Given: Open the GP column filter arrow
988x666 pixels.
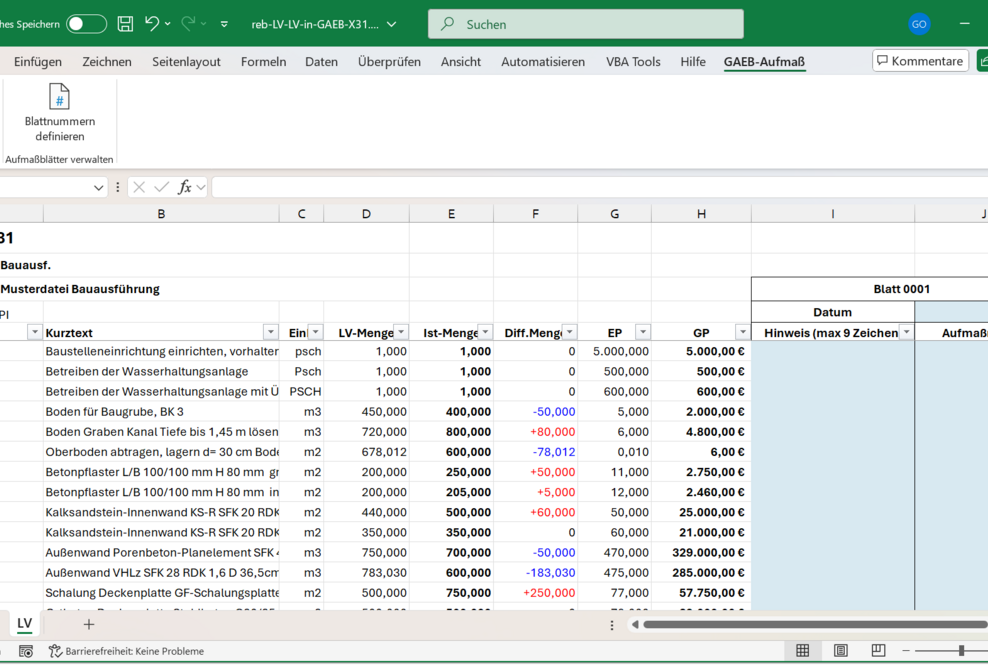Looking at the screenshot, I should 742,332.
